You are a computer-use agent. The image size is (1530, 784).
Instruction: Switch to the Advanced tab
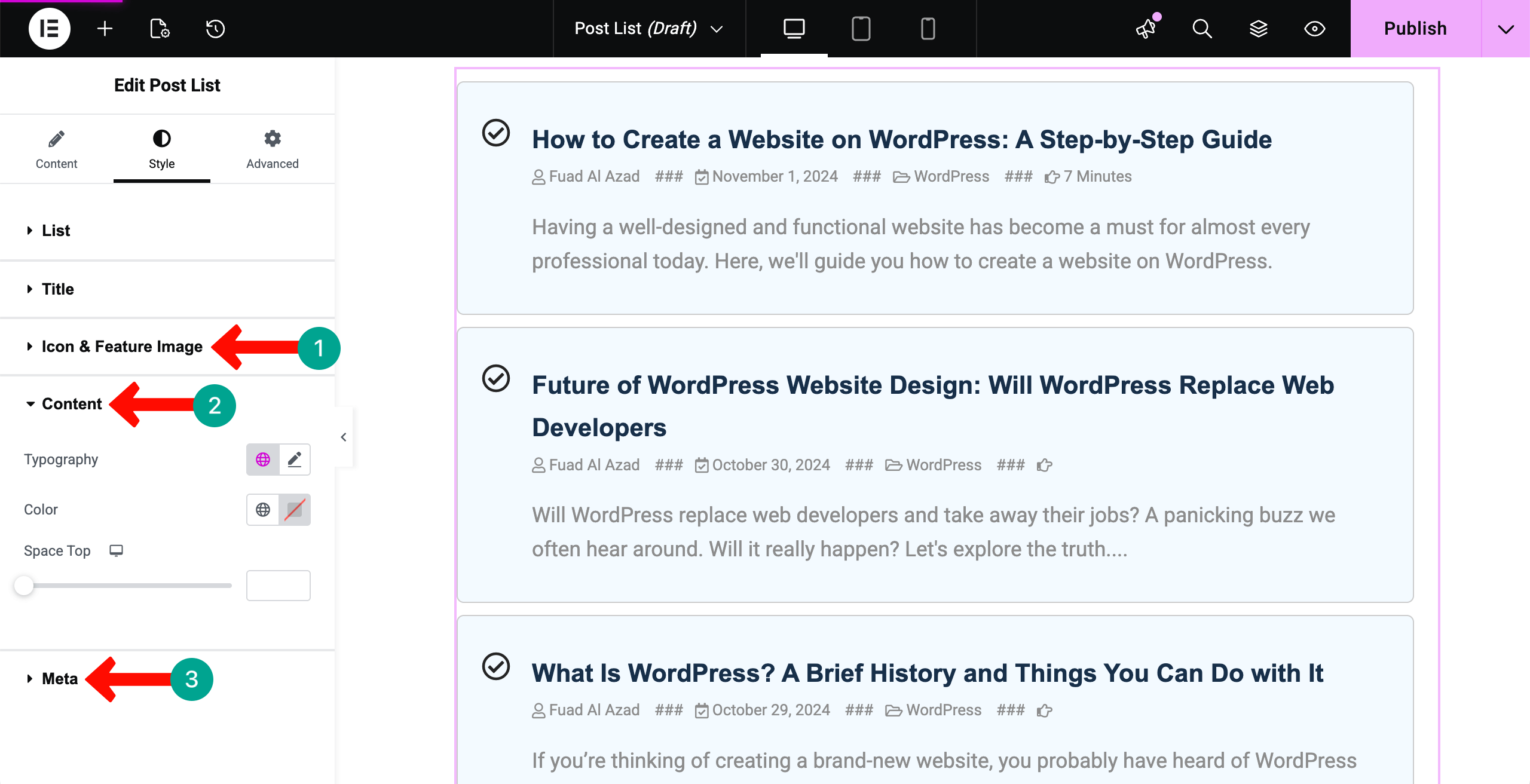[x=272, y=149]
